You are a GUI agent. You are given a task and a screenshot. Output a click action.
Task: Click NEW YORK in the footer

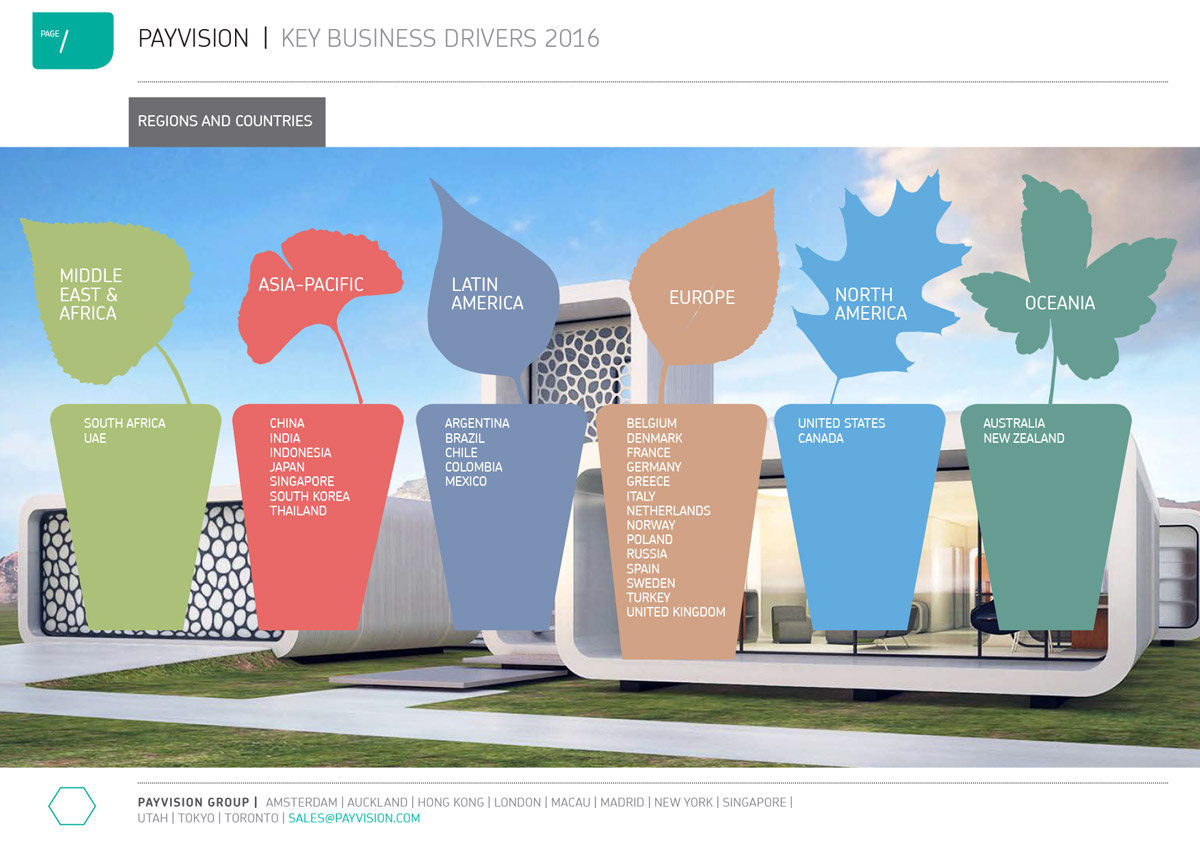point(683,802)
